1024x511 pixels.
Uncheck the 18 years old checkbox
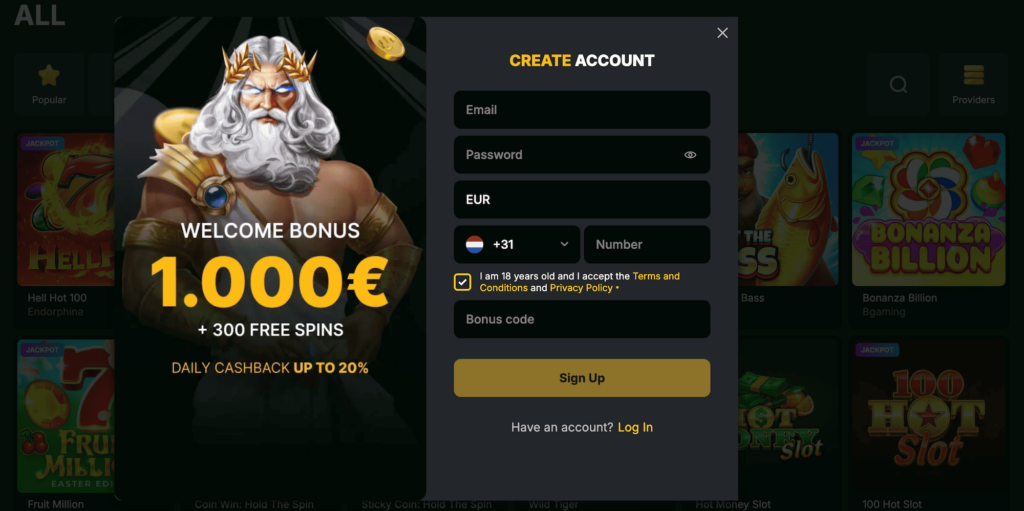pyautogui.click(x=462, y=282)
